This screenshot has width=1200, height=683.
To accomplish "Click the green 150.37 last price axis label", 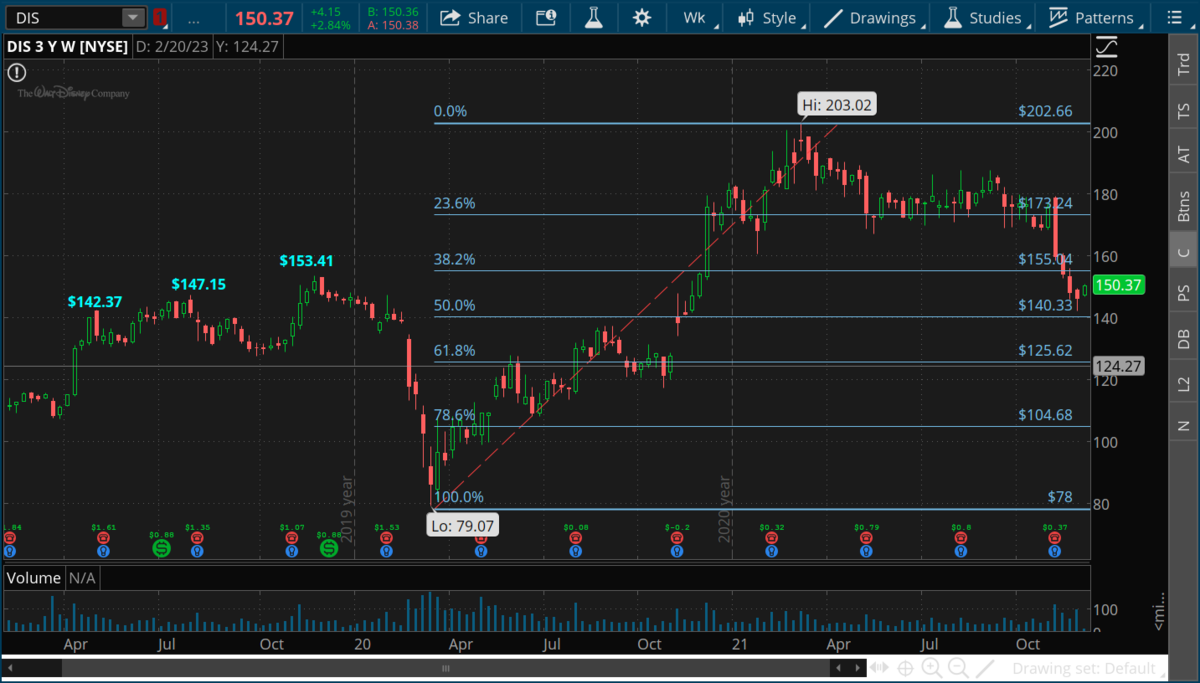I will [1118, 286].
